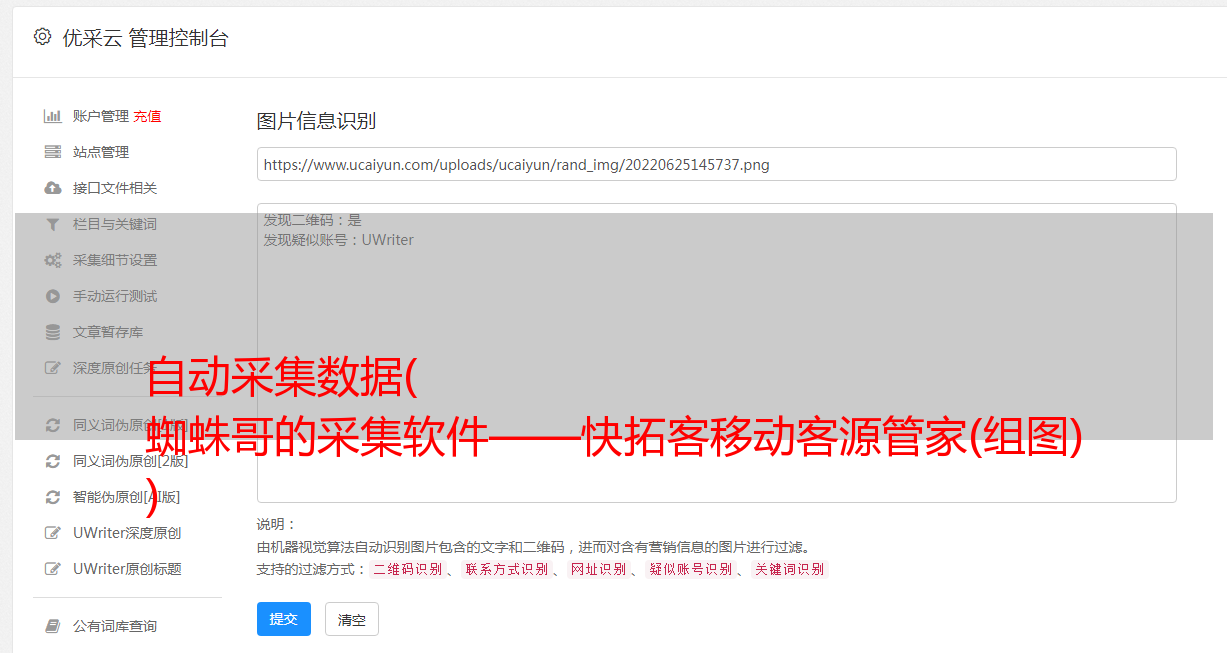The width and height of the screenshot is (1227, 653).
Task: Open 同义词伪原创[2版] in the sidebar
Action: (130, 461)
